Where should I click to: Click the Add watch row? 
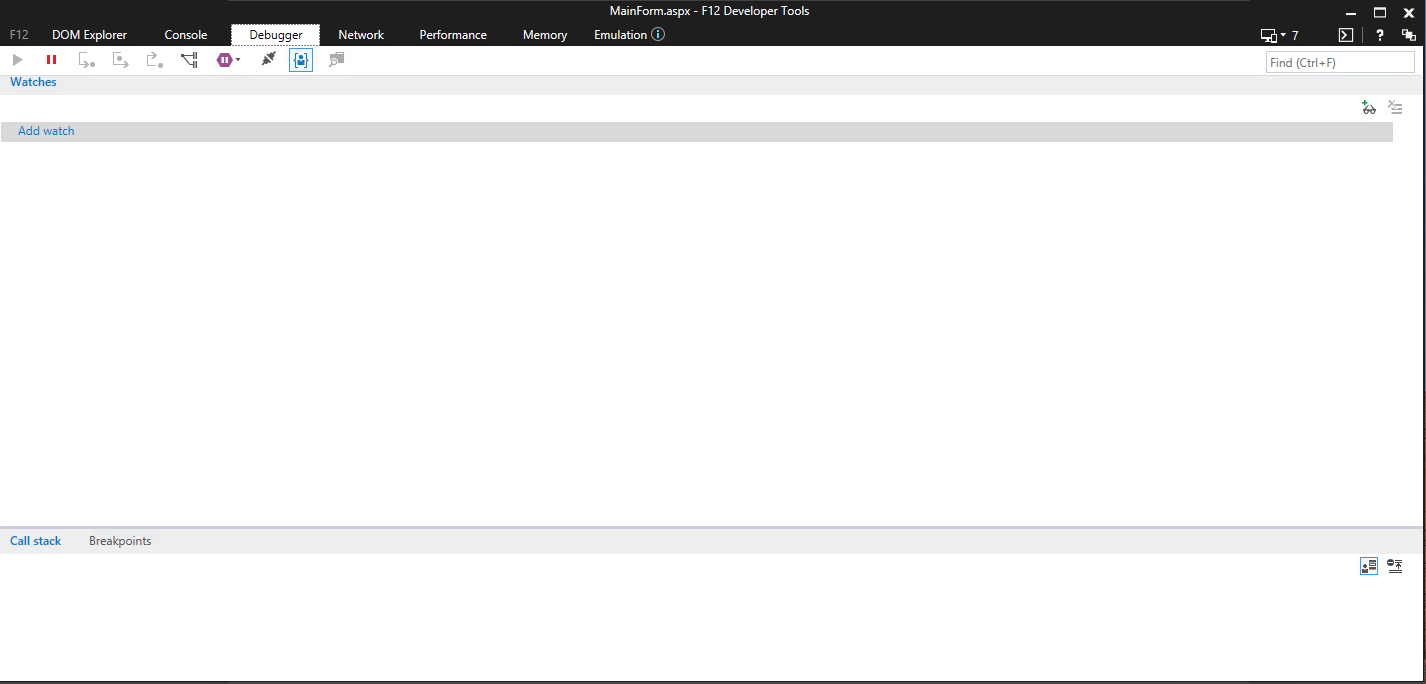coord(697,132)
